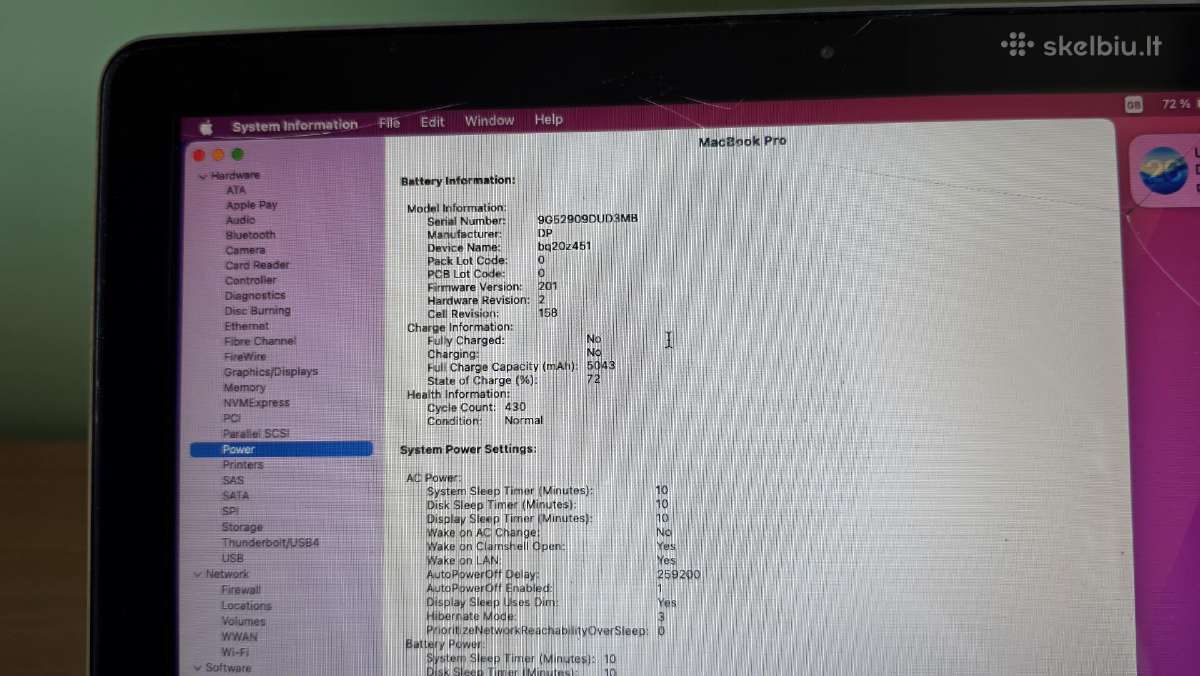Screen dimensions: 1200x676
Task: Select Disc Burning in the sidebar
Action: tap(257, 311)
